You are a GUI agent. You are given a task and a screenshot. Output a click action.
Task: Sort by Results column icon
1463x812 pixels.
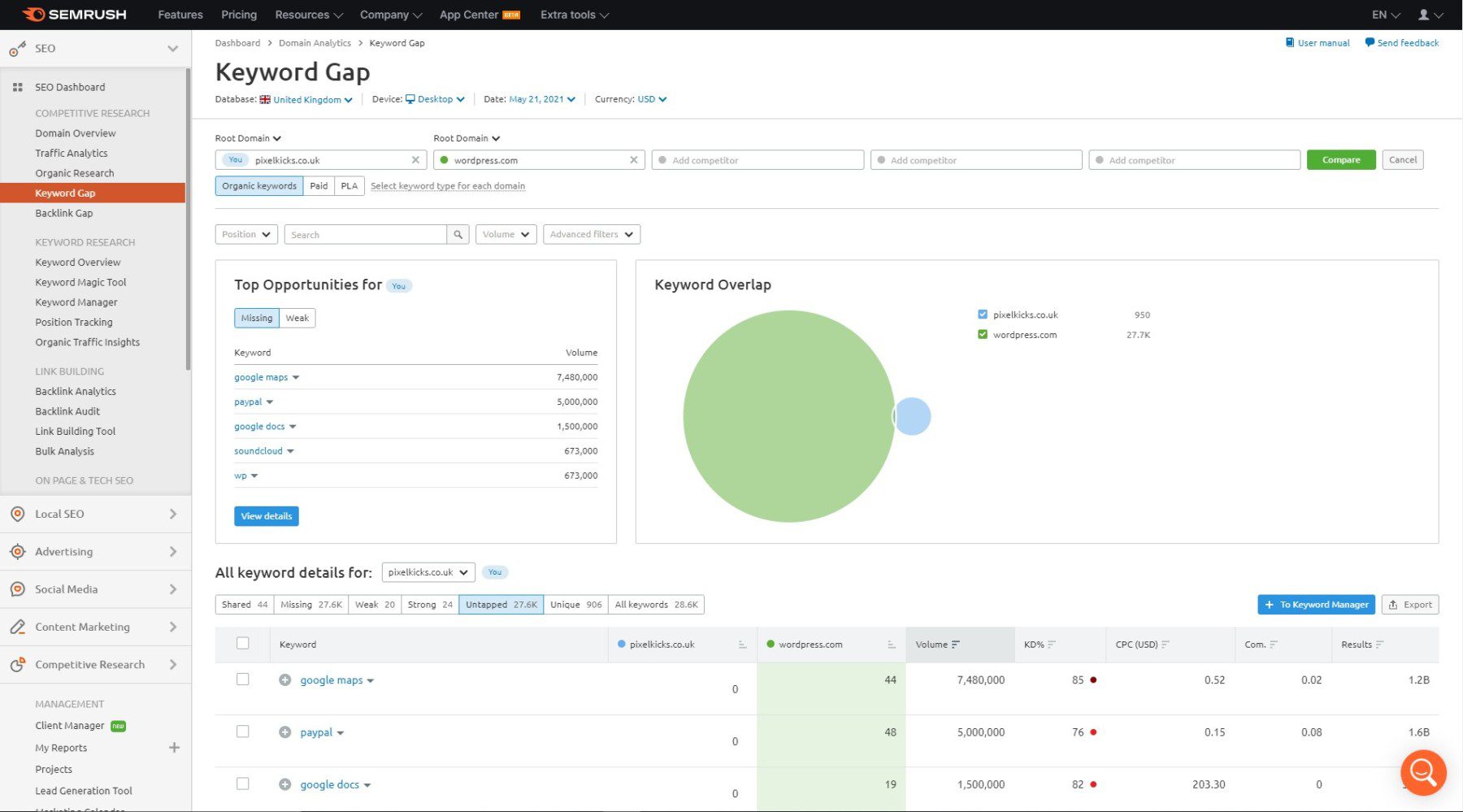pos(1380,645)
